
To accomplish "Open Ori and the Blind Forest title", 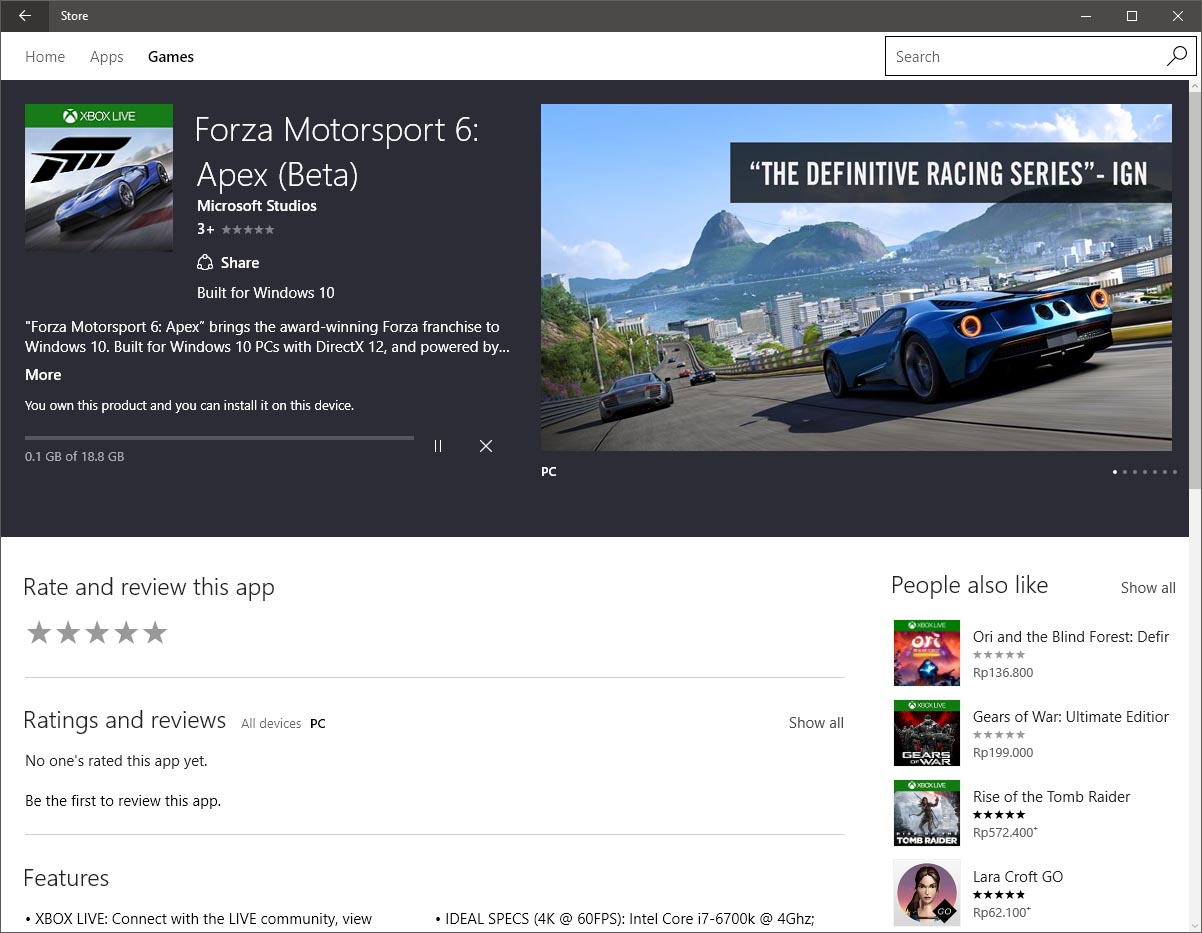I will [x=1071, y=637].
